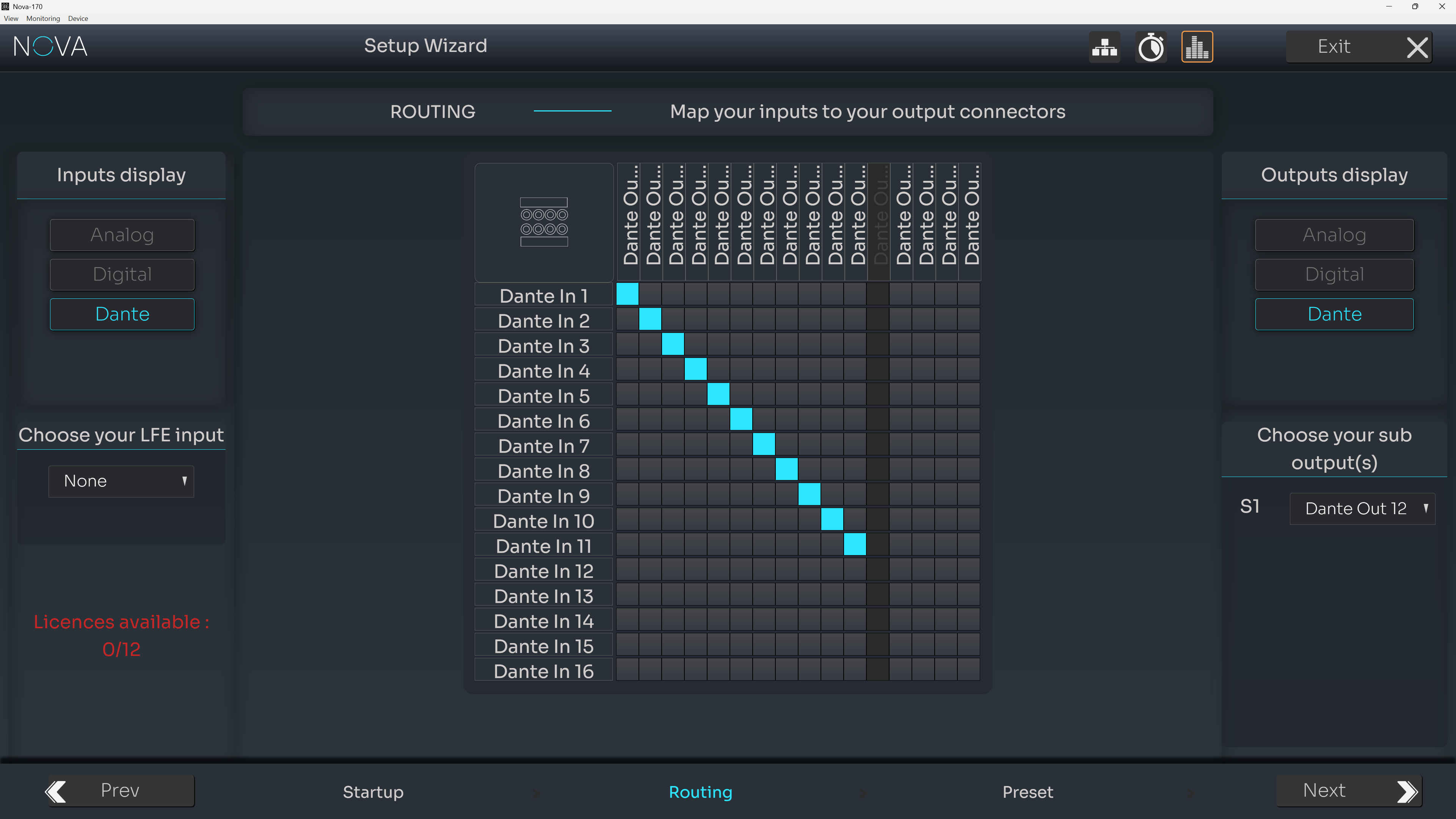Screen dimensions: 1456x819
Task: Click the connector panel icon in matrix corner
Action: [544, 222]
